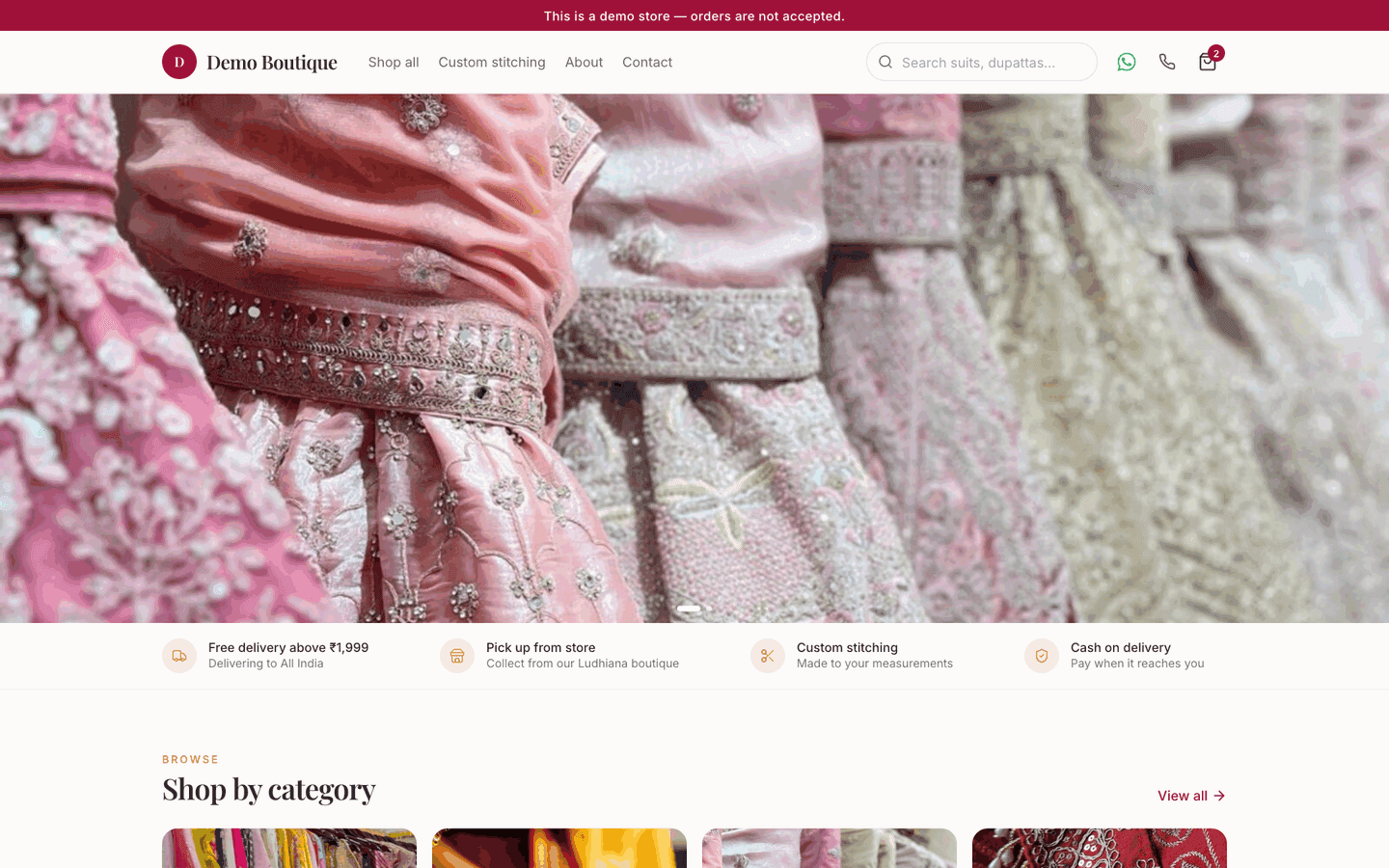Image resolution: width=1389 pixels, height=868 pixels.
Task: Click the cart count badge showing 2
Action: tap(1216, 53)
